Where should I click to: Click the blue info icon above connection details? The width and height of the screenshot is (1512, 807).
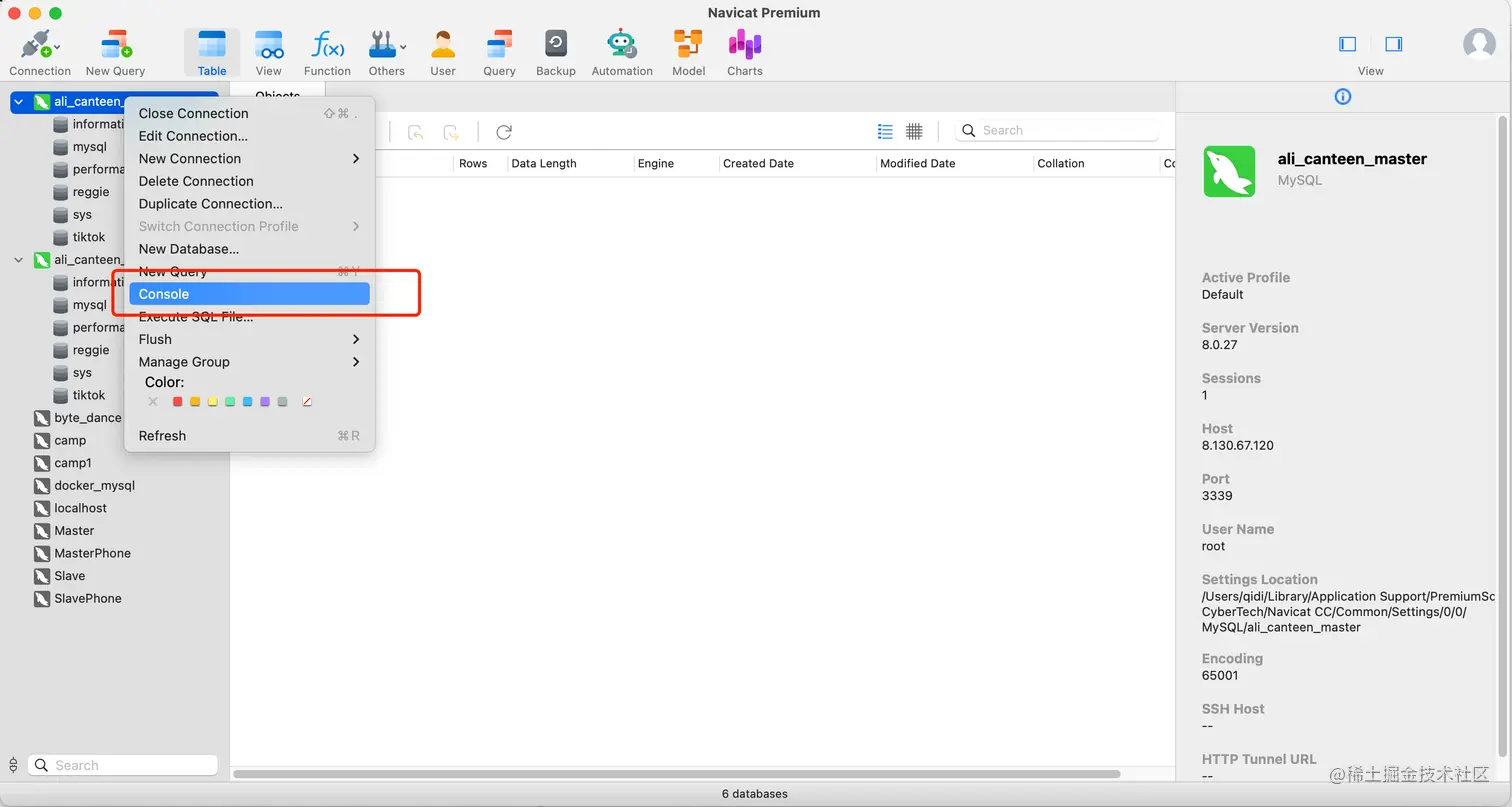[x=1343, y=96]
